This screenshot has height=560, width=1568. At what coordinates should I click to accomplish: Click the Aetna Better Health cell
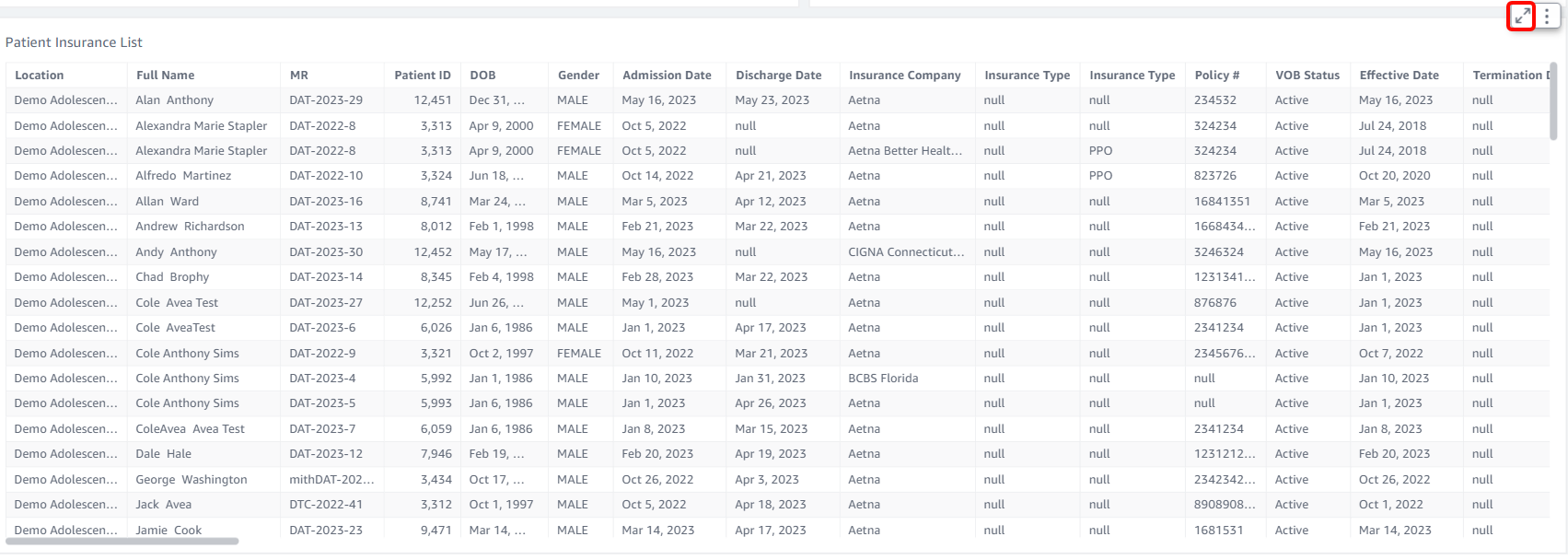tap(905, 151)
